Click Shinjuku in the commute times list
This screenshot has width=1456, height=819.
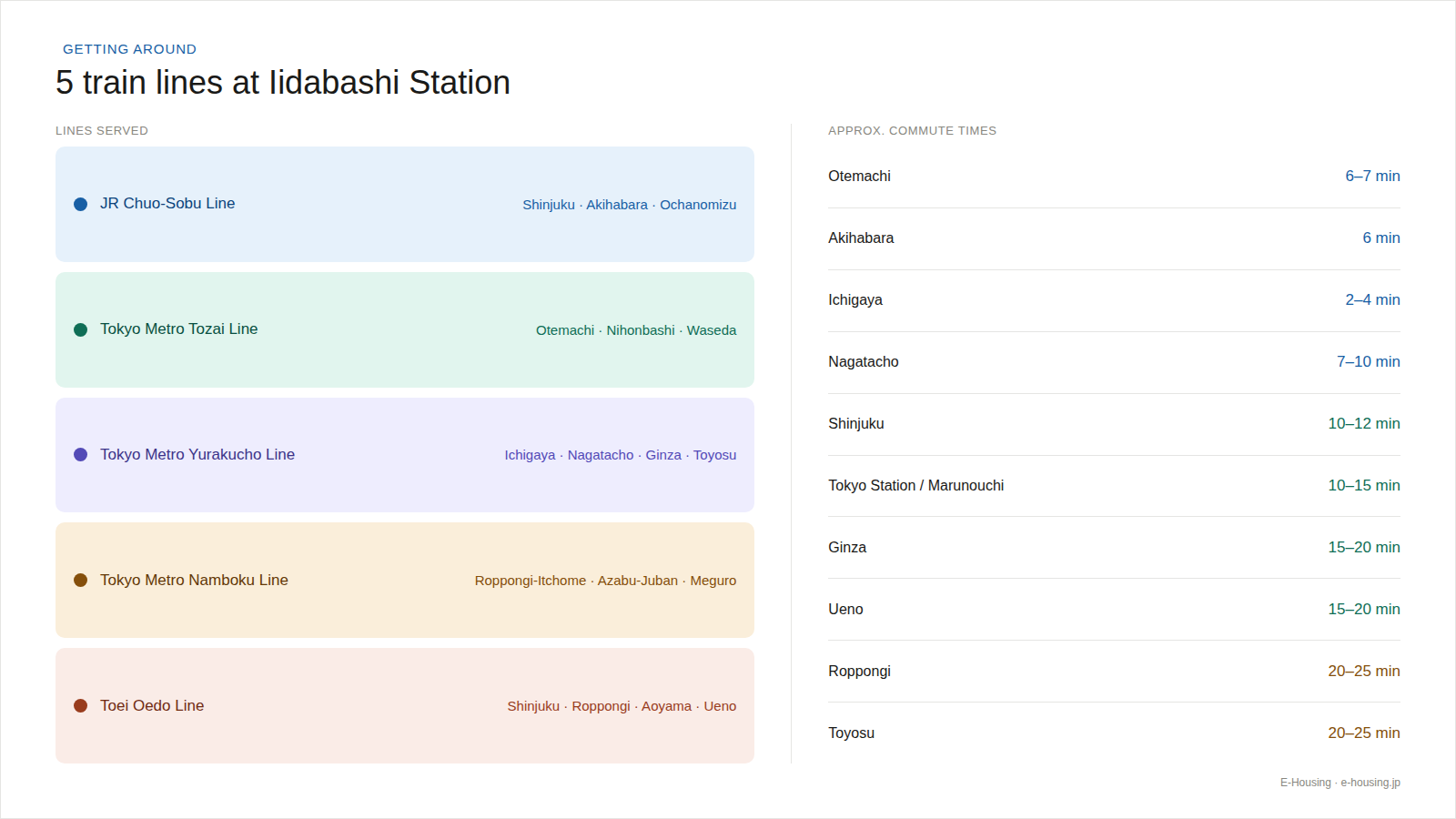[x=856, y=424]
